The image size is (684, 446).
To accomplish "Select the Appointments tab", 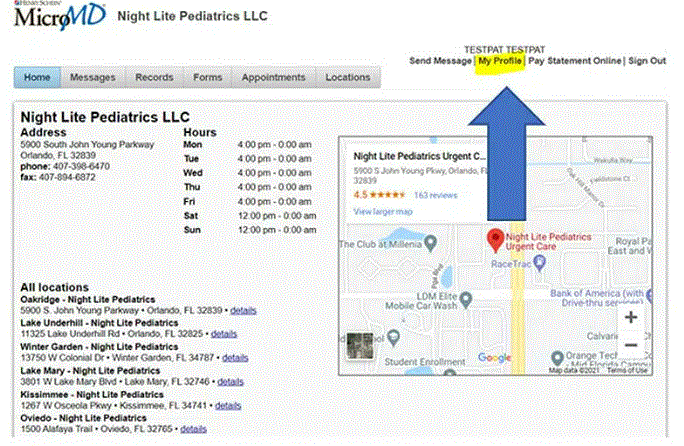I will pyautogui.click(x=273, y=77).
